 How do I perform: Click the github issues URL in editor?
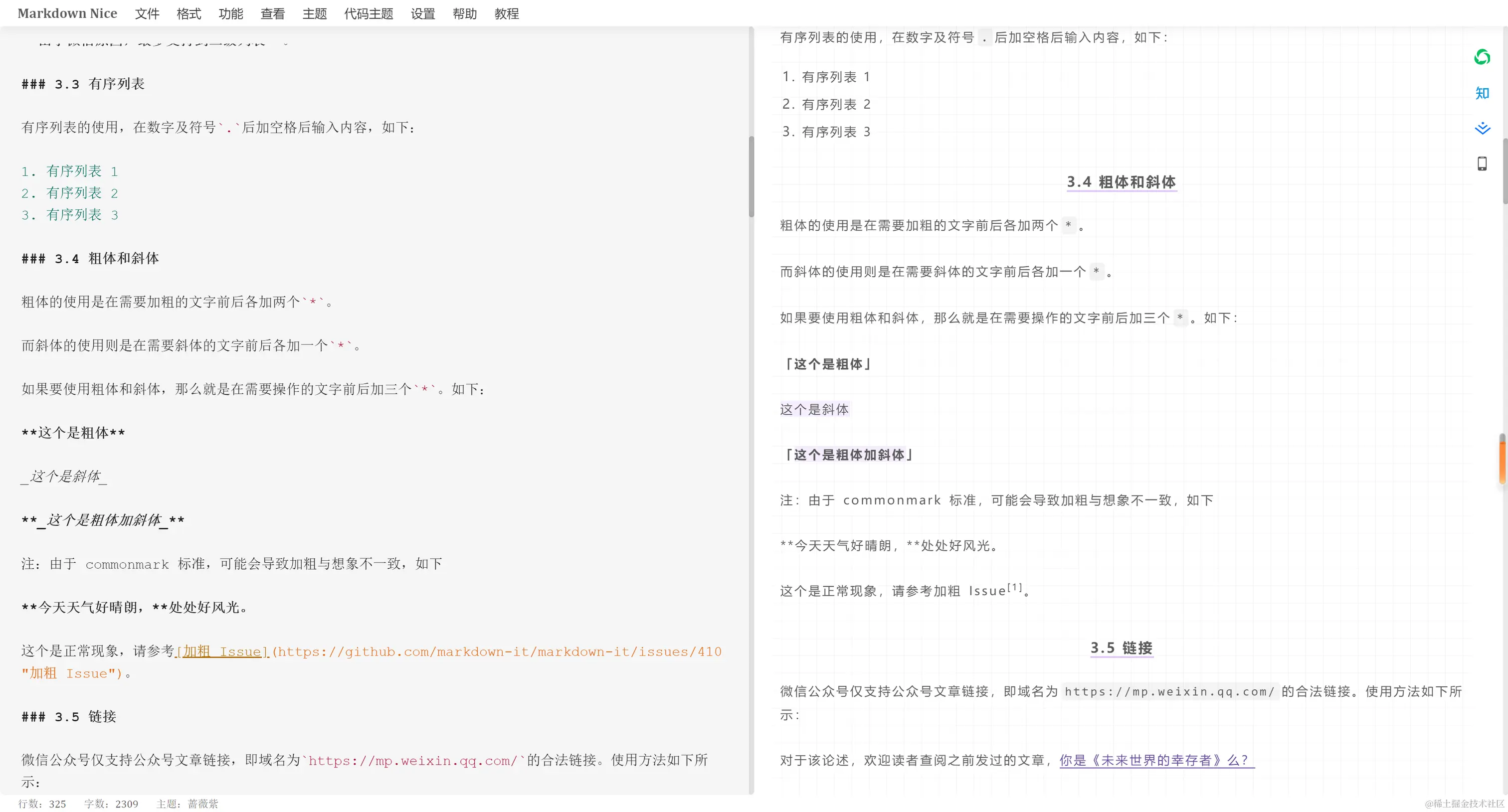click(x=498, y=651)
